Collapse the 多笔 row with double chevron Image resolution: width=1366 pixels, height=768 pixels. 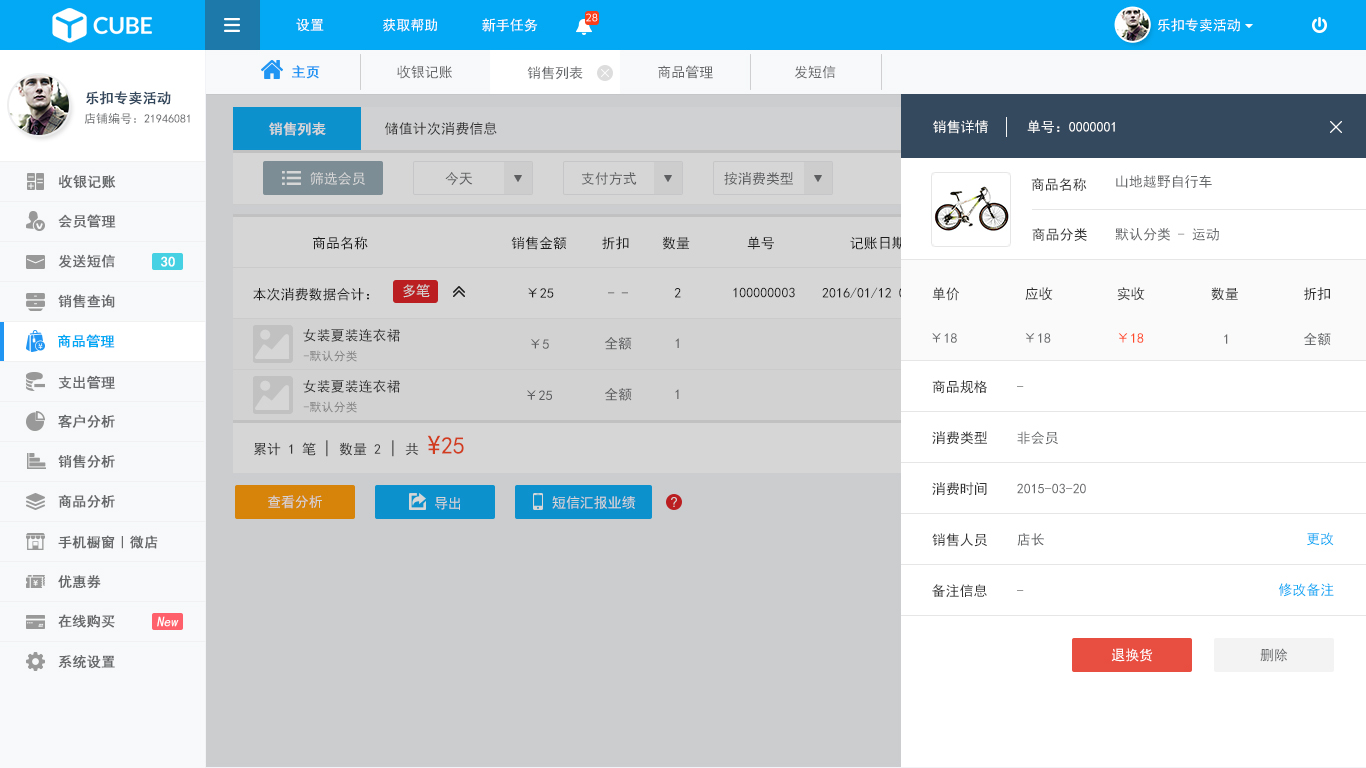[459, 292]
